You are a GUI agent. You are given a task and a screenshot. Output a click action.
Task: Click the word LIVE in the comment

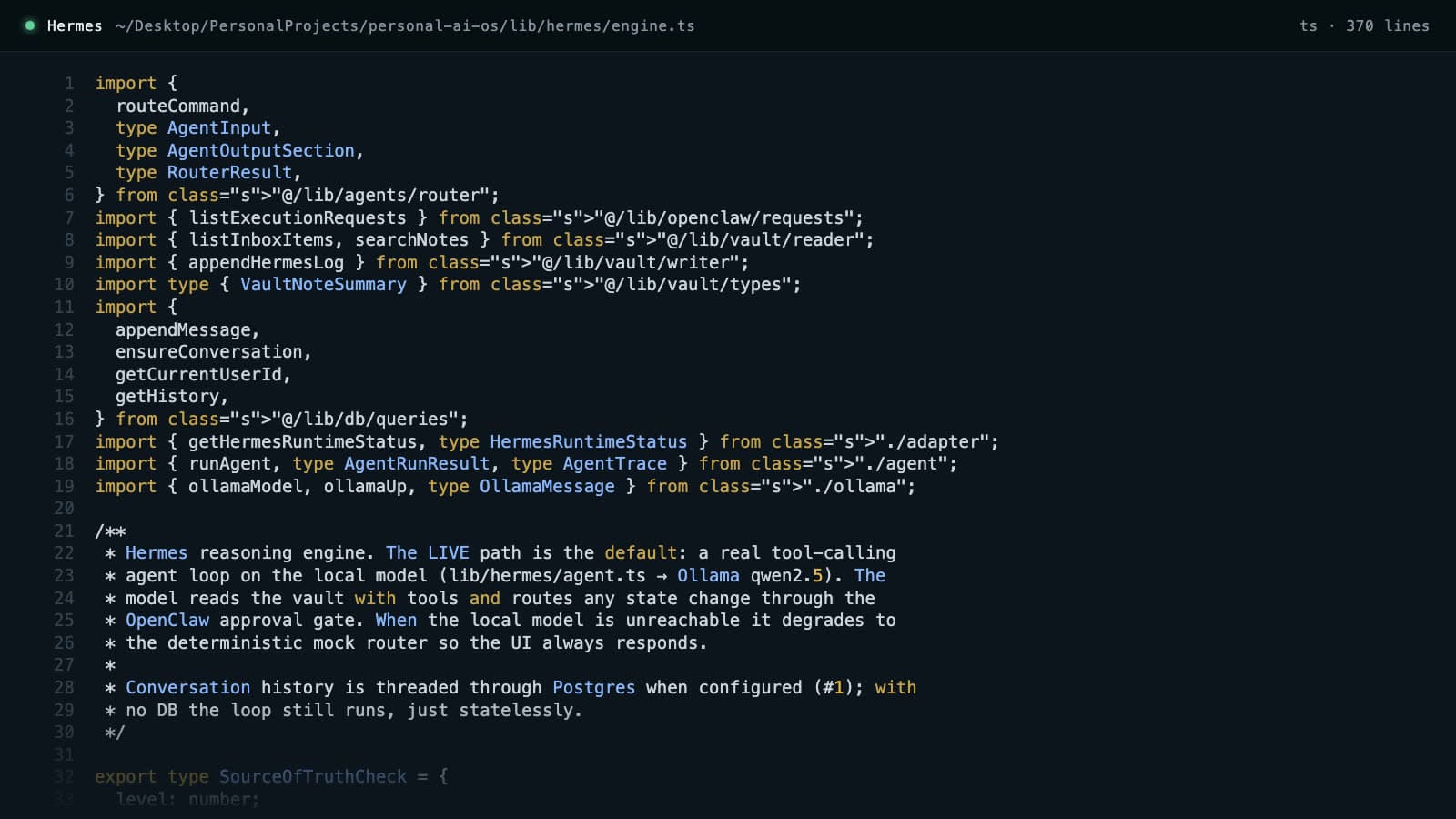click(x=449, y=552)
